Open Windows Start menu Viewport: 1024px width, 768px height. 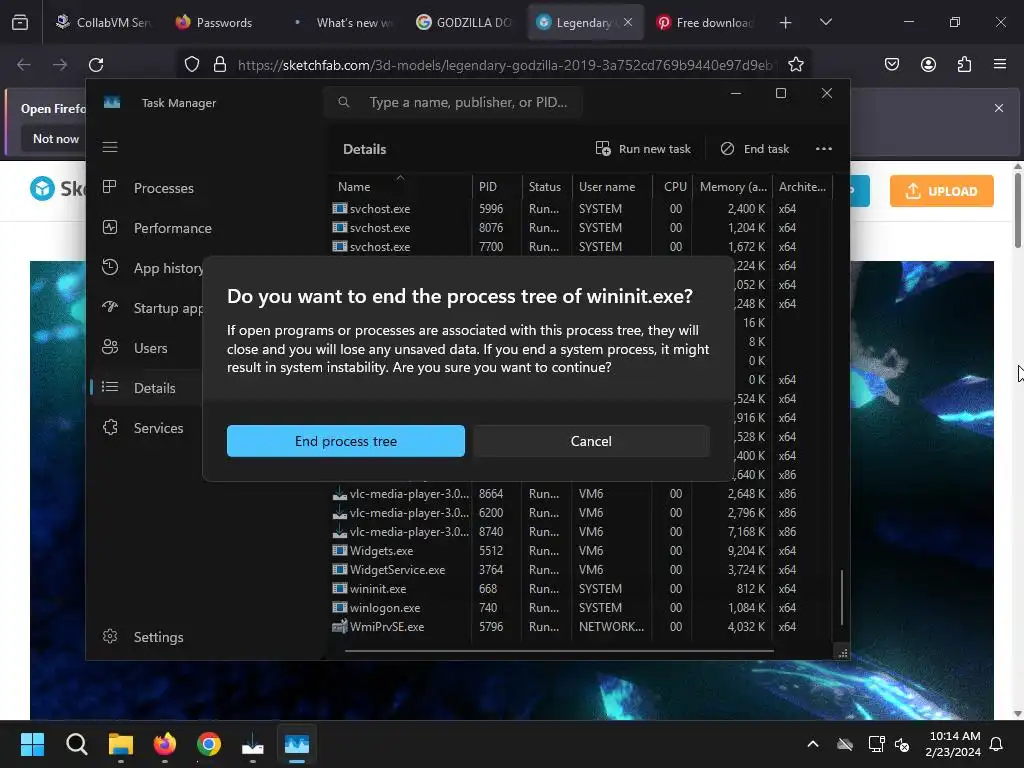pyautogui.click(x=32, y=744)
